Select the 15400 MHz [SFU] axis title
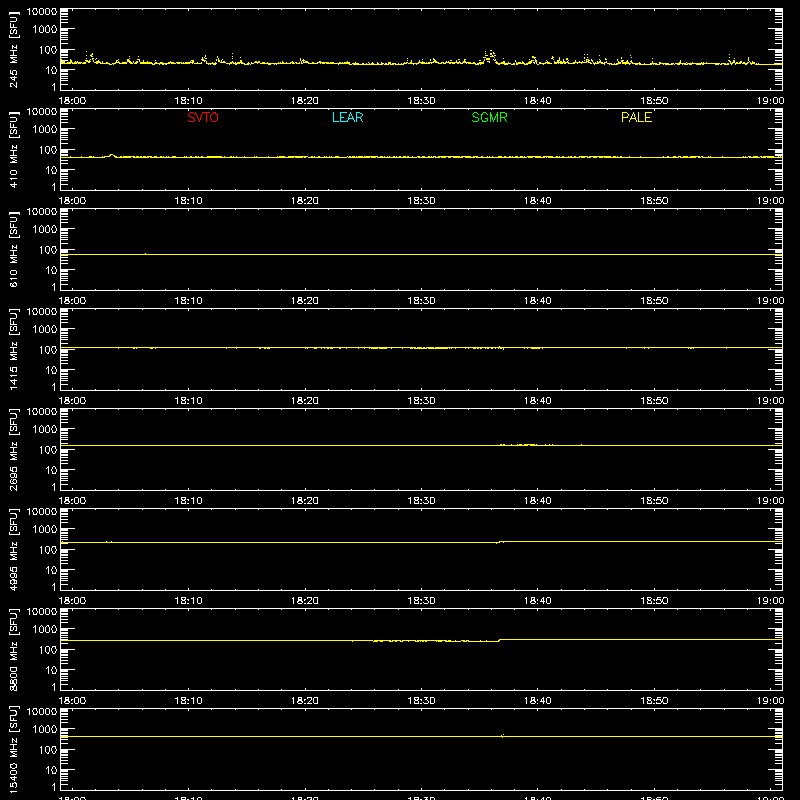Viewport: 800px width, 800px height. pyautogui.click(x=13, y=749)
